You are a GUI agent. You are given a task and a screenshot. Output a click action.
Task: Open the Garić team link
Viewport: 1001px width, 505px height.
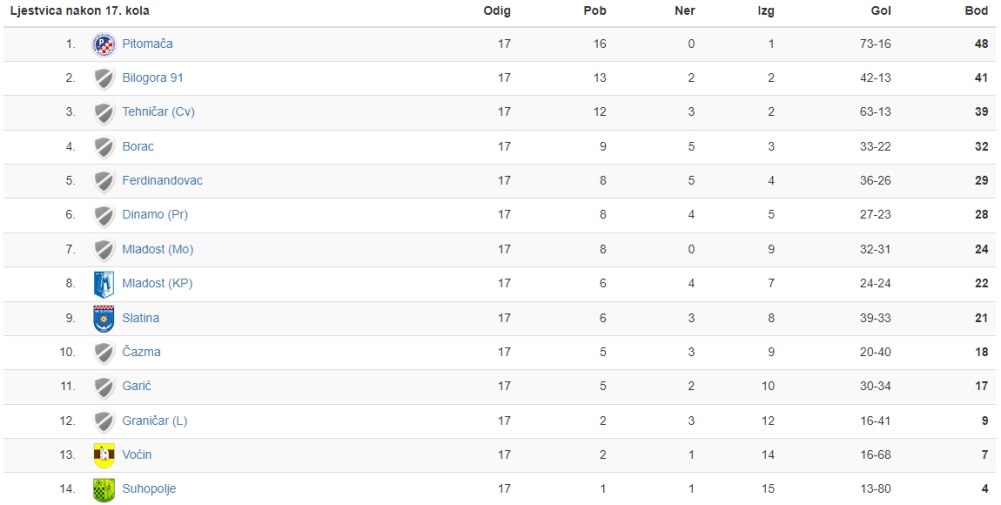click(137, 386)
